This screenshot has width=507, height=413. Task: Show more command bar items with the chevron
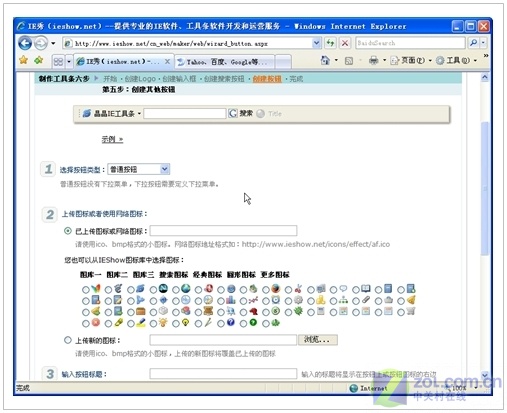pyautogui.click(x=486, y=56)
